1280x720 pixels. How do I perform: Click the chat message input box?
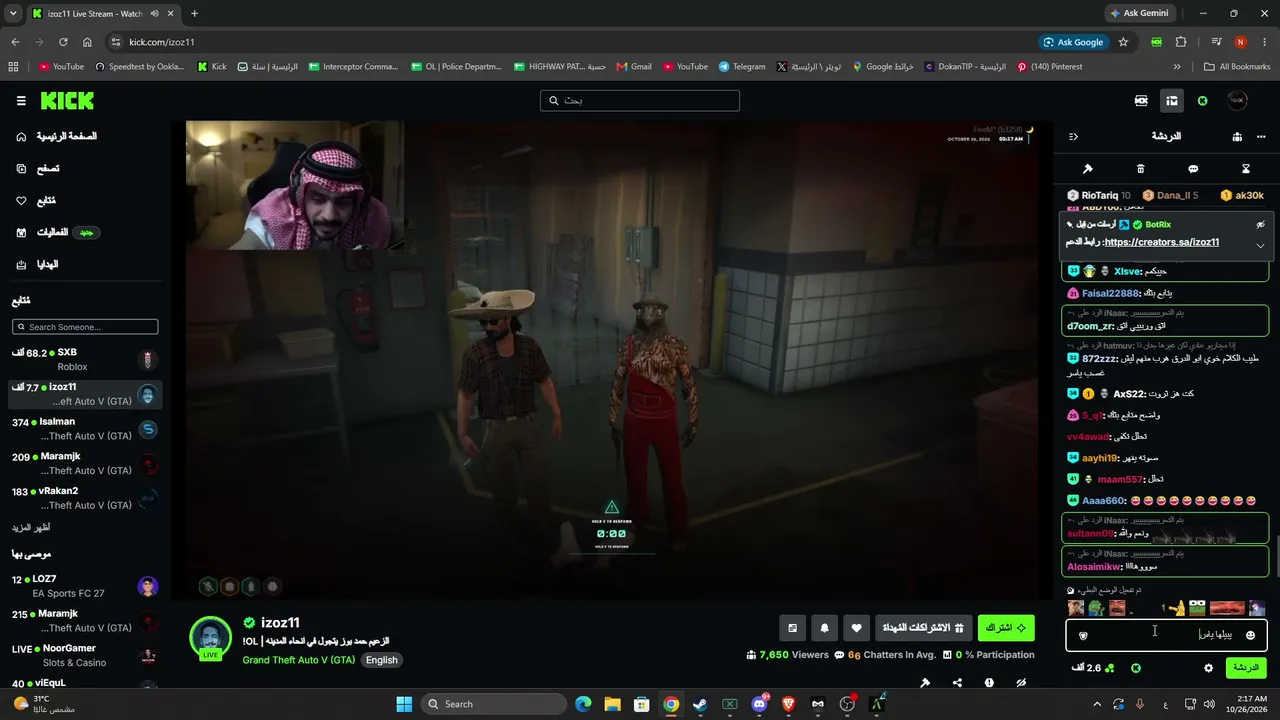[1165, 635]
